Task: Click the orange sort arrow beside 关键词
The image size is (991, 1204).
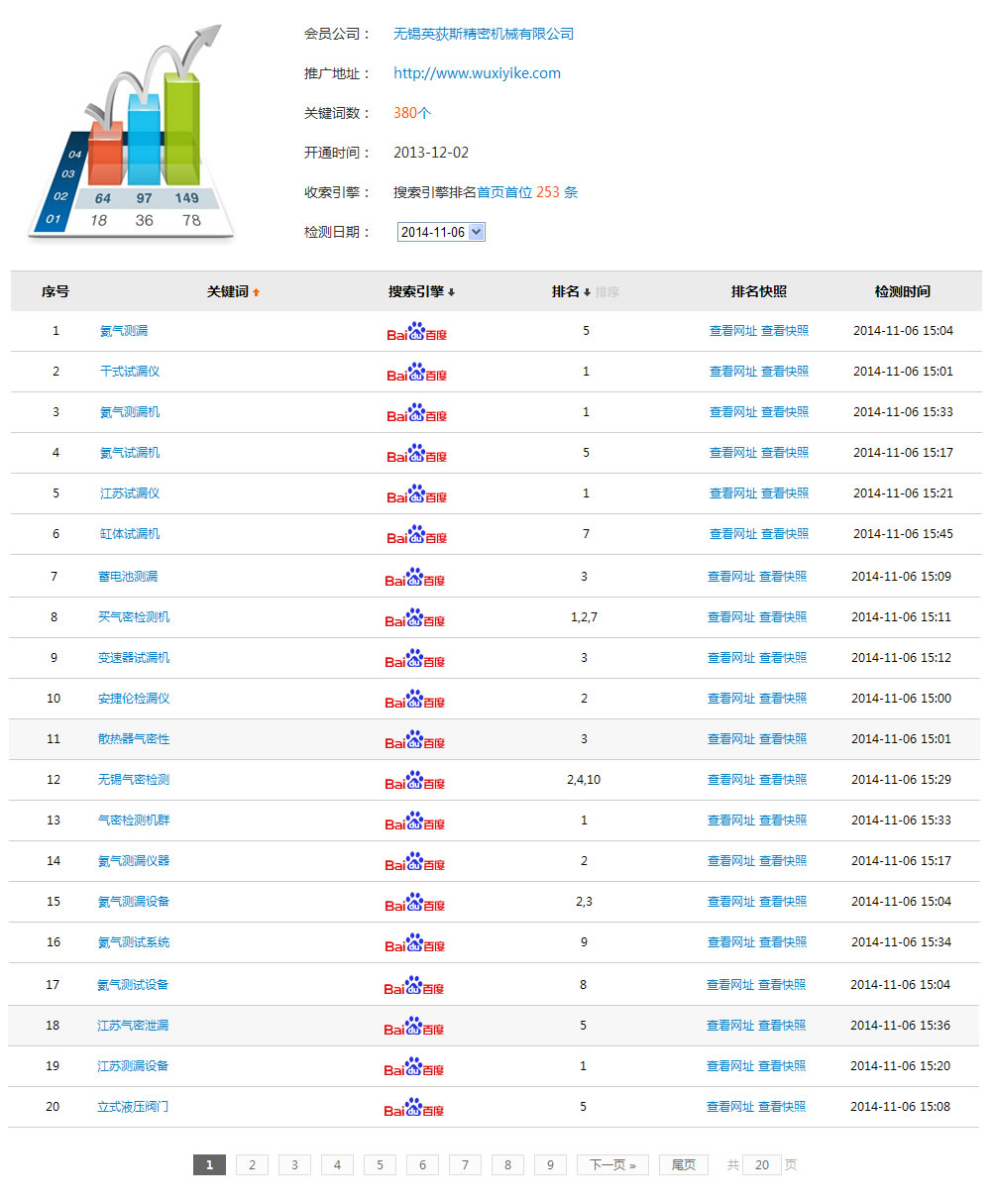Action: 256,292
